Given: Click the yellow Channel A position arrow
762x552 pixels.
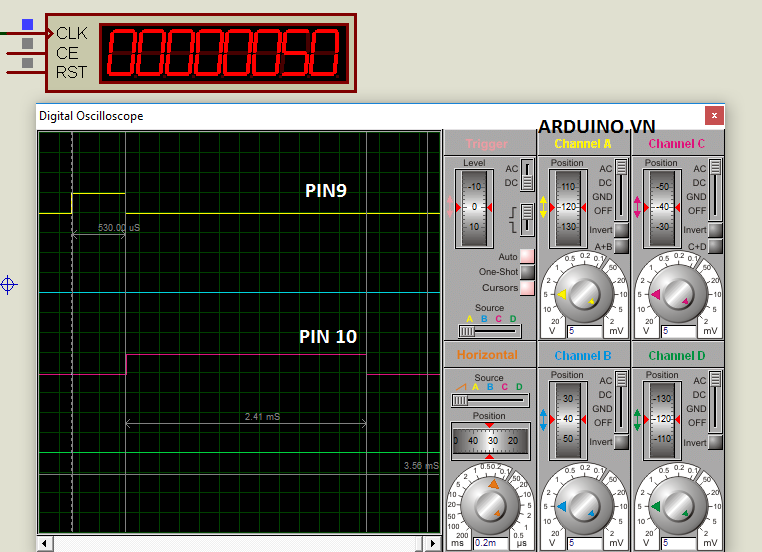Looking at the screenshot, I should pos(544,207).
